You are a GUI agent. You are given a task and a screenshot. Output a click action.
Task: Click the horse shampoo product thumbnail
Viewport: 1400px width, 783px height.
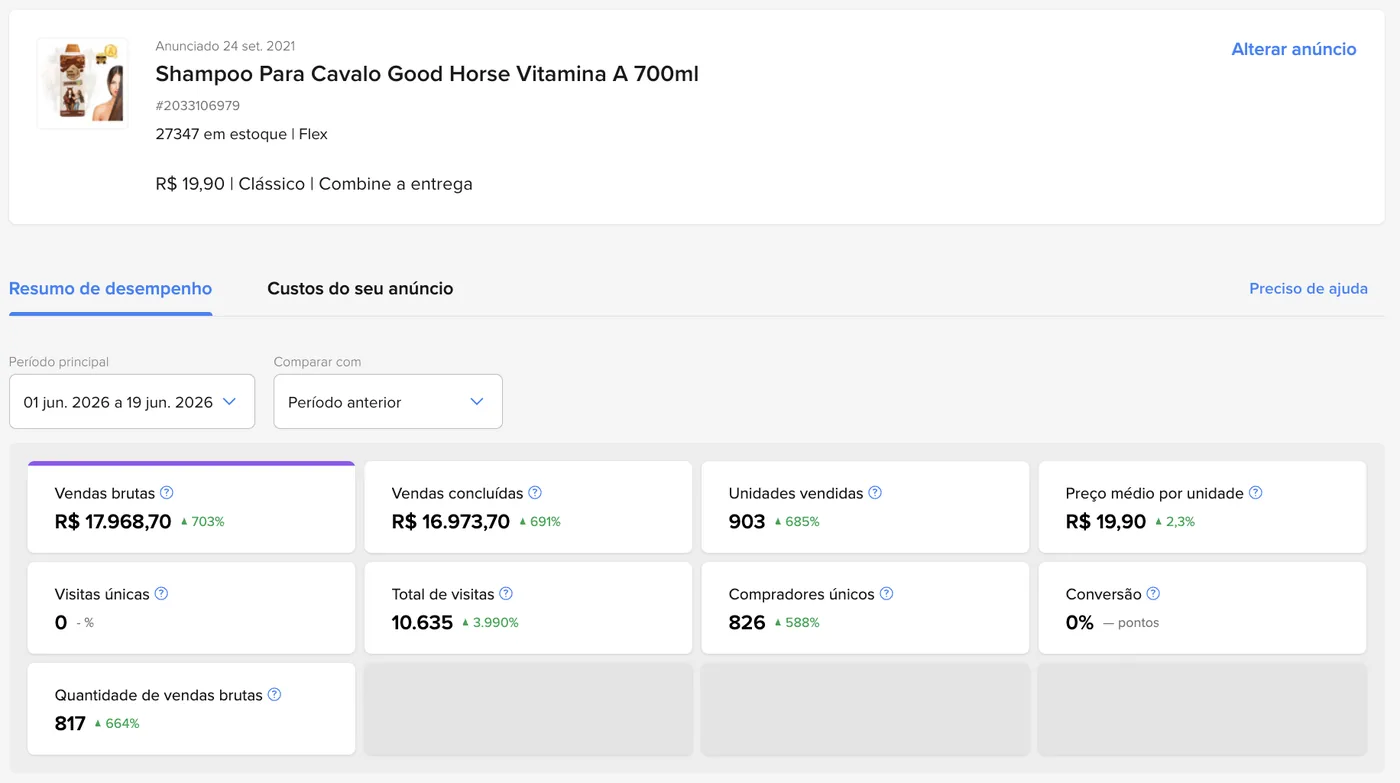82,83
